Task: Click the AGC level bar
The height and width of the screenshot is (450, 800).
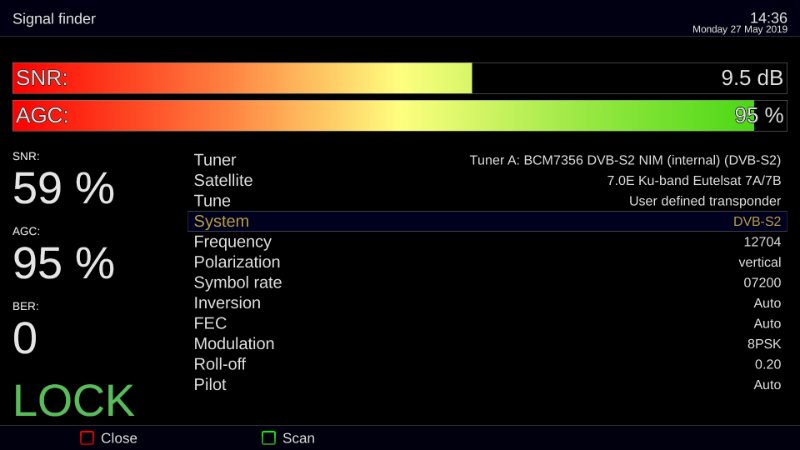Action: pos(400,115)
